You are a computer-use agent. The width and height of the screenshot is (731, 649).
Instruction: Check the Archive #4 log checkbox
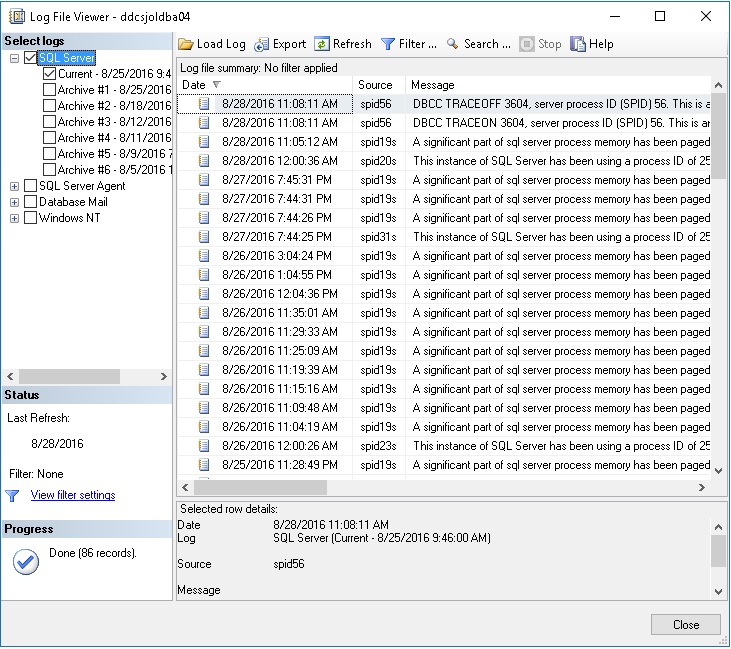click(x=49, y=138)
